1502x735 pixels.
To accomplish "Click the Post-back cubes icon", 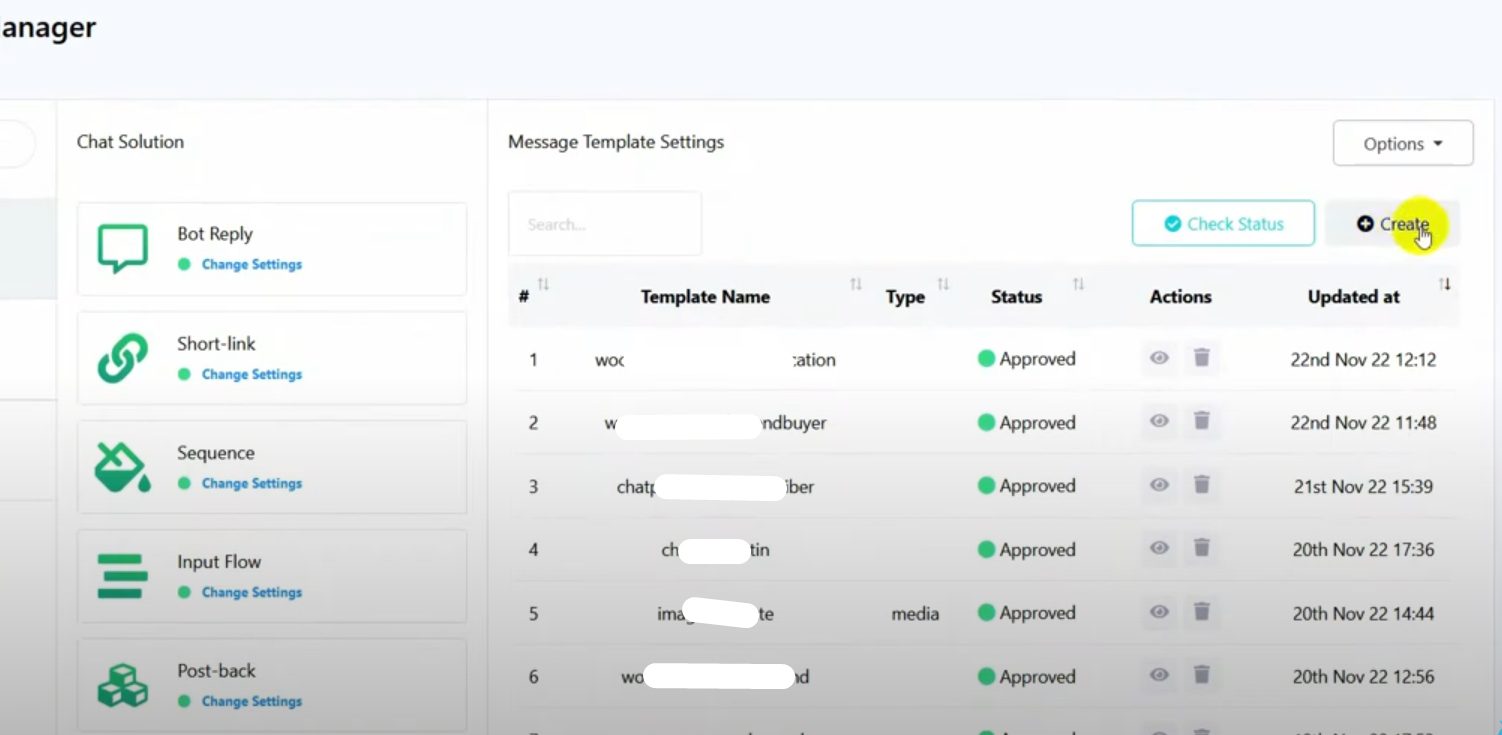I will (x=123, y=685).
